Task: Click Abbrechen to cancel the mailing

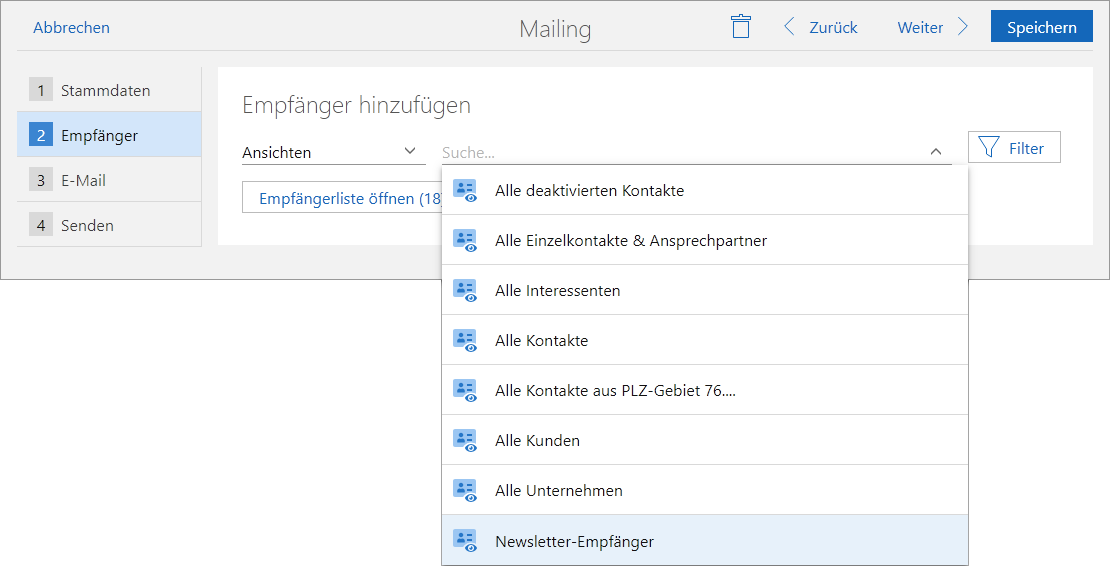Action: click(71, 27)
